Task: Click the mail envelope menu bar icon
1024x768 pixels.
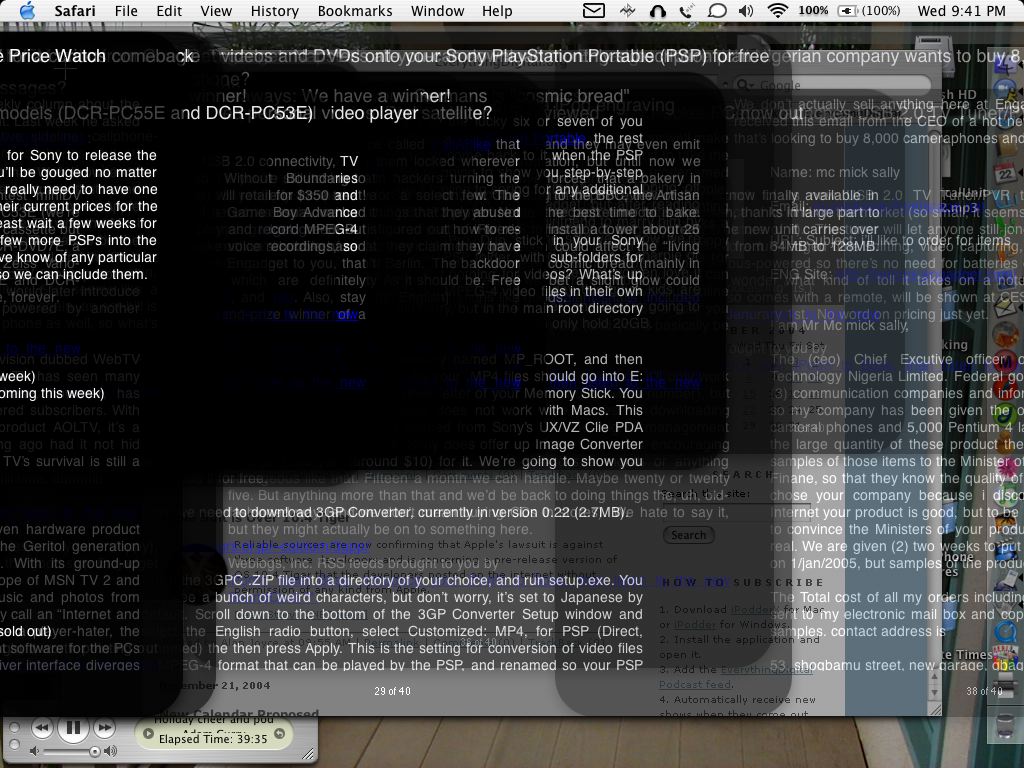Action: click(x=594, y=10)
